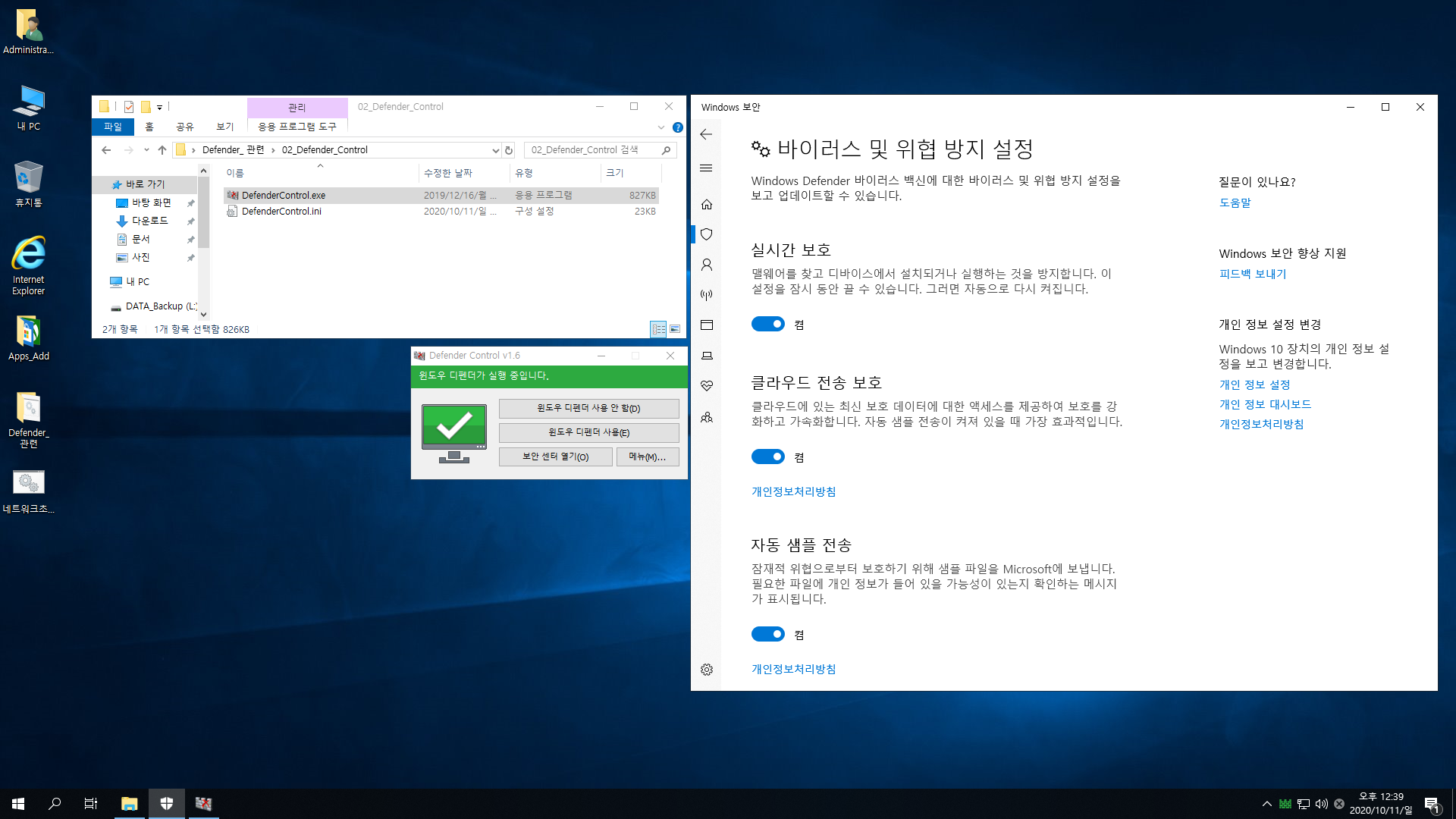This screenshot has height=819, width=1456.
Task: Turn off 실시간 보호 toggle
Action: (x=767, y=325)
